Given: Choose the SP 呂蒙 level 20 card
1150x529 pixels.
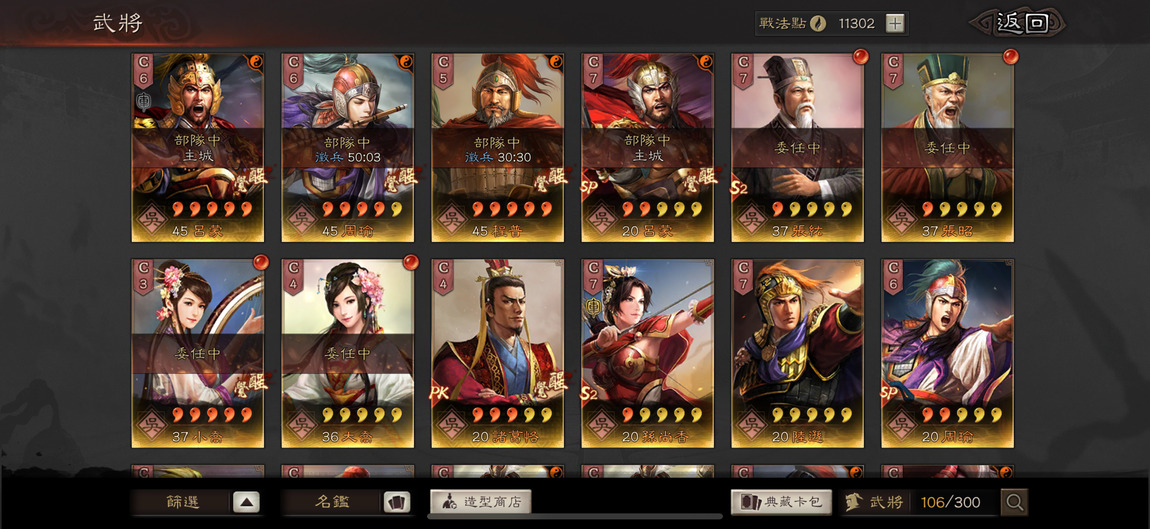Looking at the screenshot, I should (x=648, y=147).
